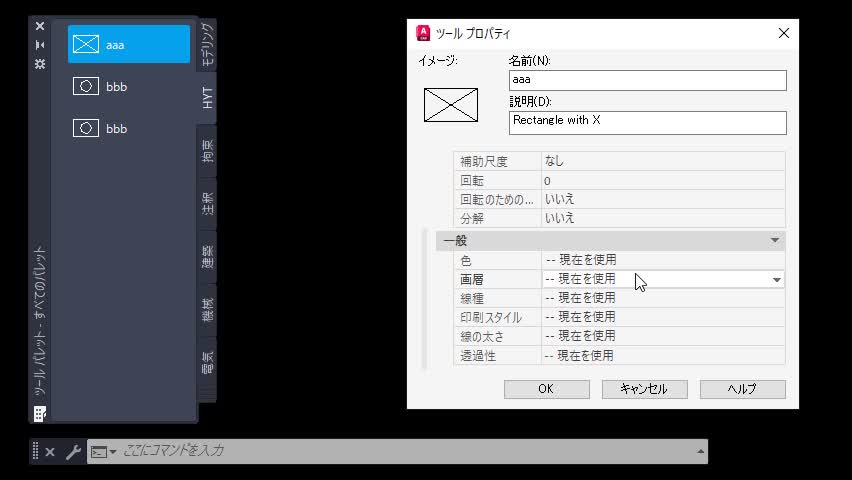Click the 名前 name input field

click(x=647, y=80)
